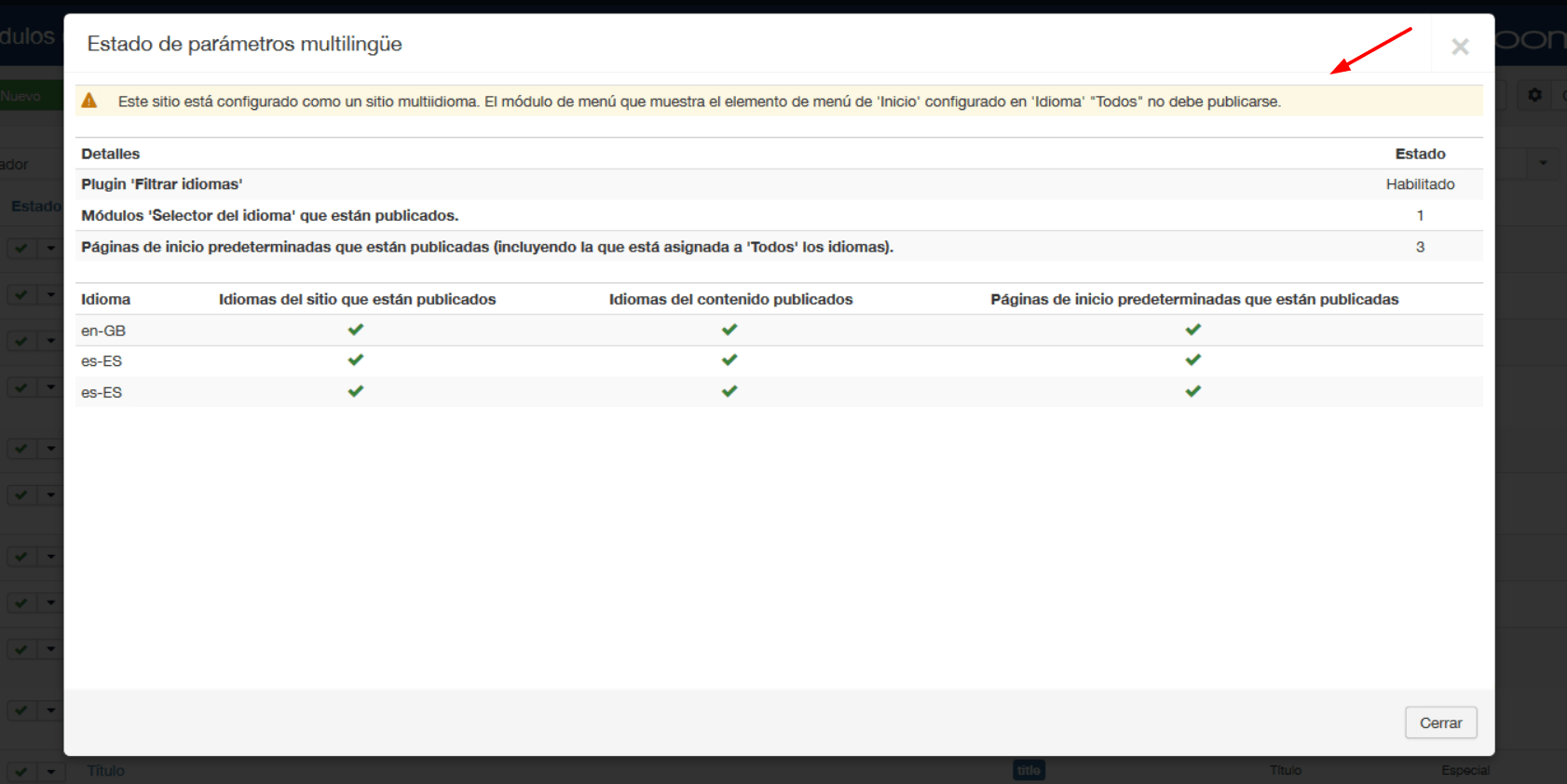Click the multilingual site warning message text

(x=700, y=101)
